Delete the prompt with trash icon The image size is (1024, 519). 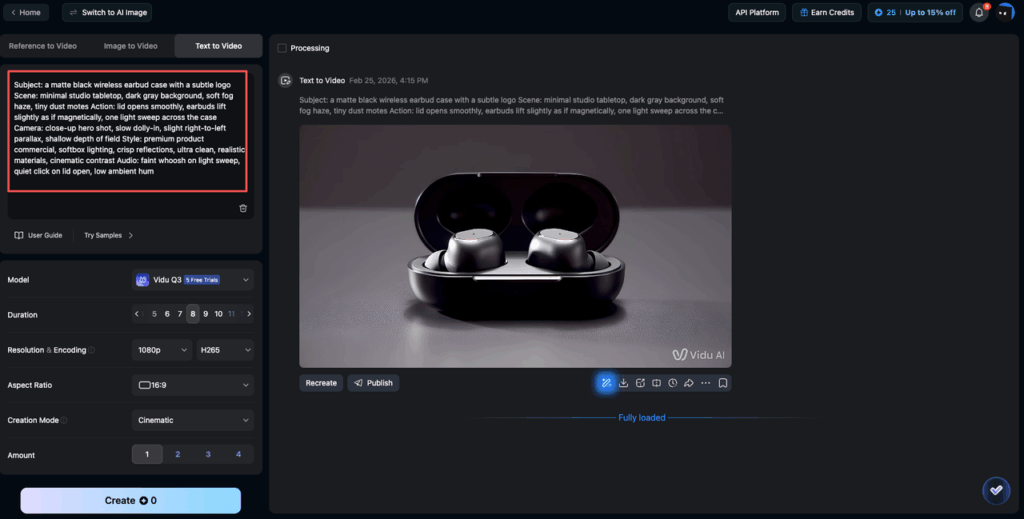pos(243,208)
